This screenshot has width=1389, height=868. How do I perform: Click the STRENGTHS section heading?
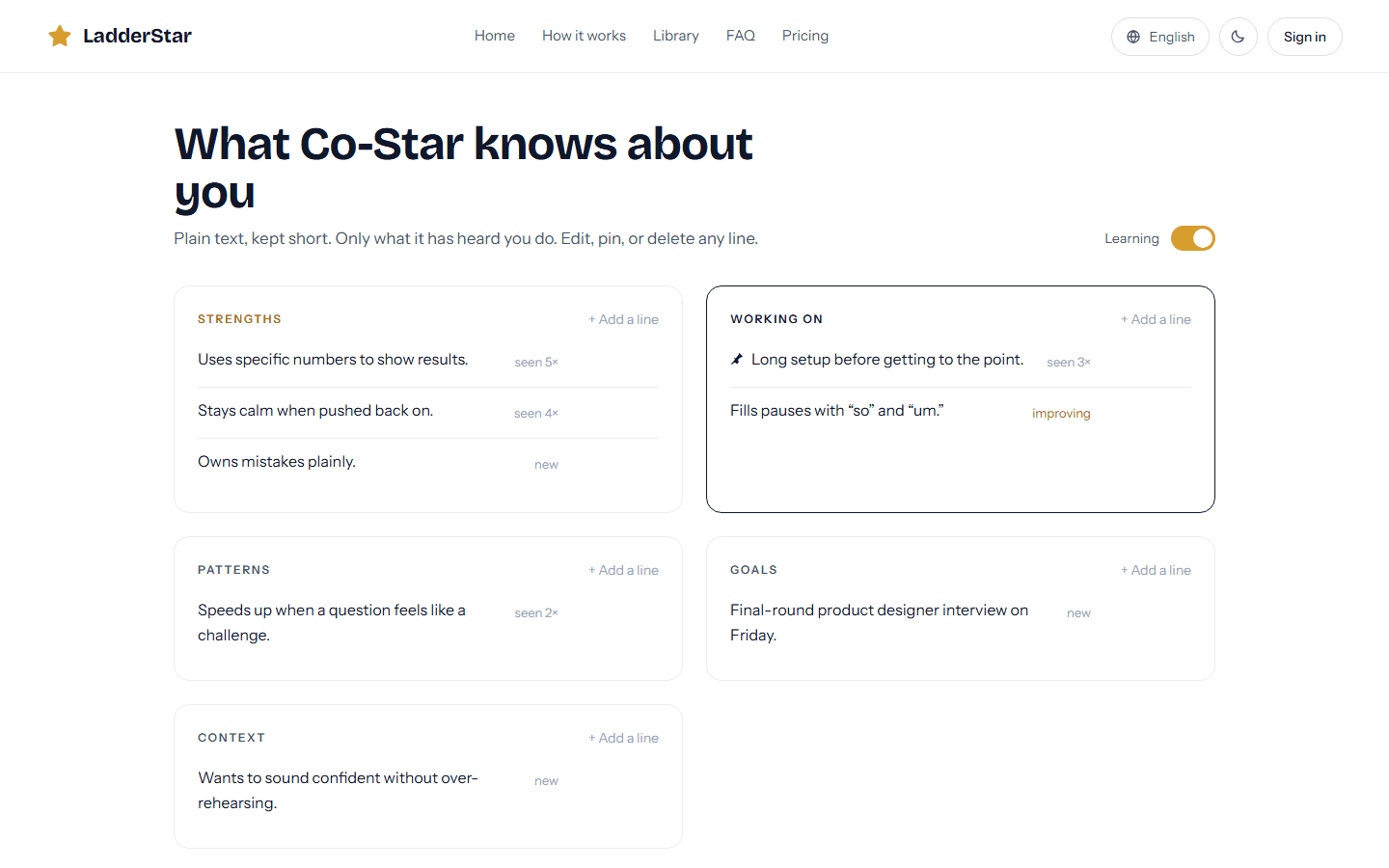pos(240,319)
